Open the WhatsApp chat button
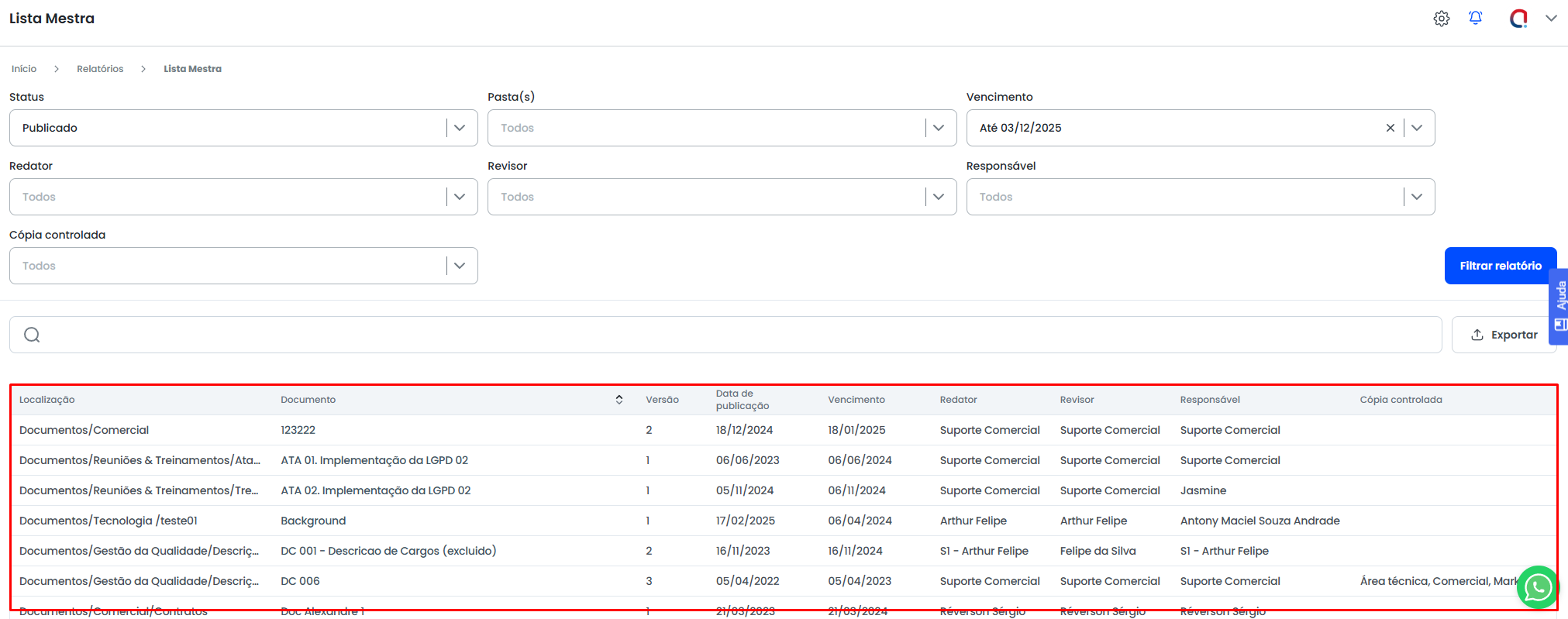 click(x=1537, y=588)
